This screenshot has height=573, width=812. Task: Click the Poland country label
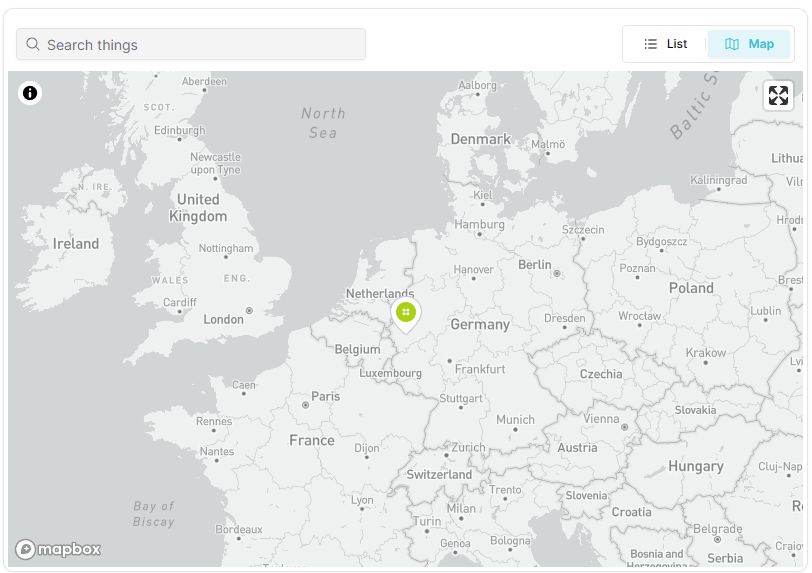pyautogui.click(x=691, y=288)
